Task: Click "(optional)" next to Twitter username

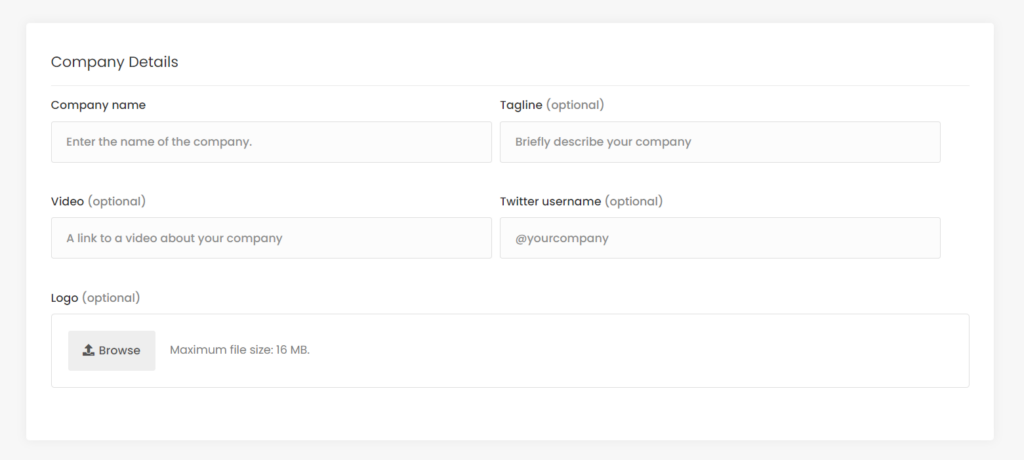Action: click(x=634, y=201)
